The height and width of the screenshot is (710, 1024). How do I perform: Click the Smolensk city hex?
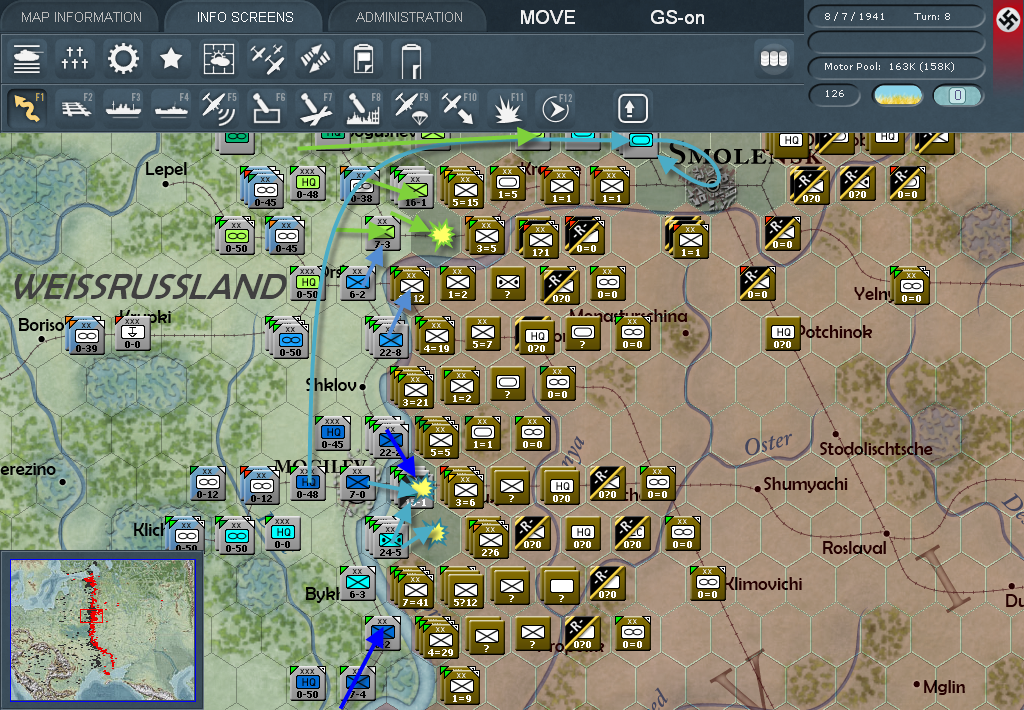pyautogui.click(x=711, y=186)
